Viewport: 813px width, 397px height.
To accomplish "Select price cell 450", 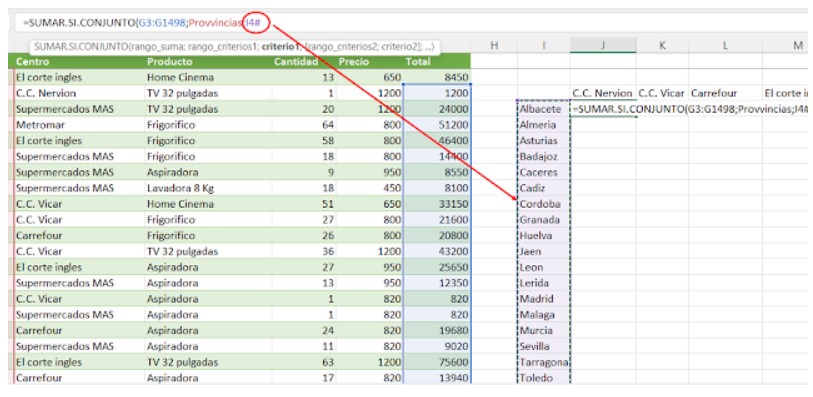I will point(369,188).
